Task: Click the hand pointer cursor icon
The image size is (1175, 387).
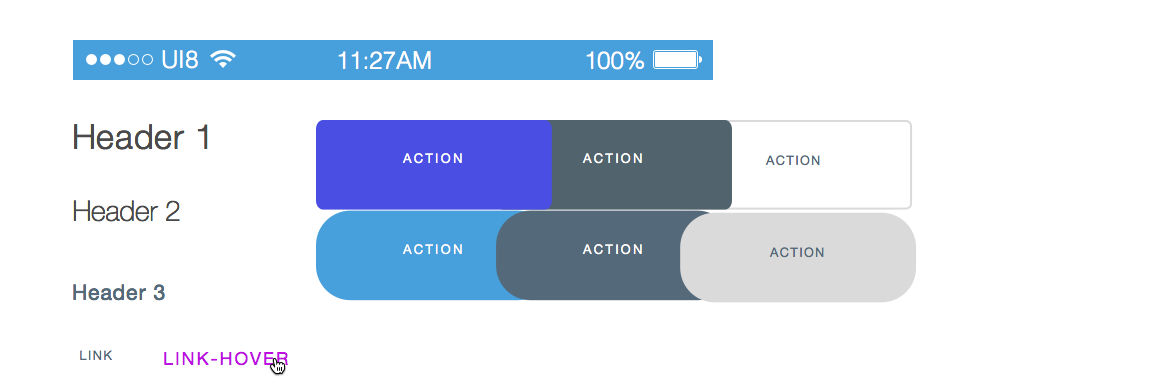Action: click(278, 365)
